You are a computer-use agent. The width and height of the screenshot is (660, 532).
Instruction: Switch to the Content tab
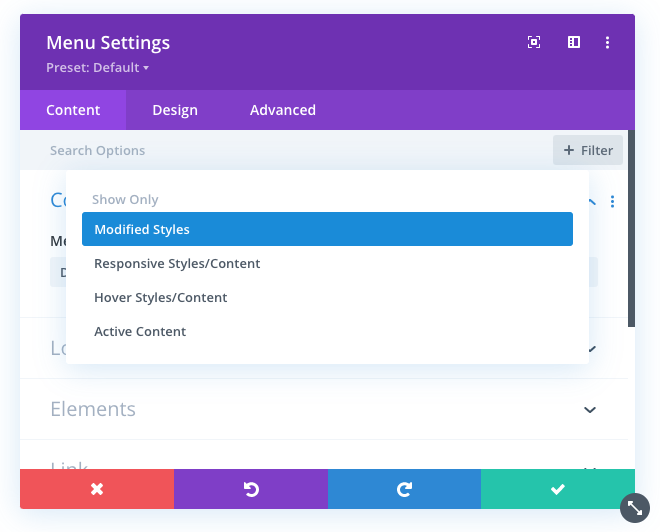[x=73, y=110]
